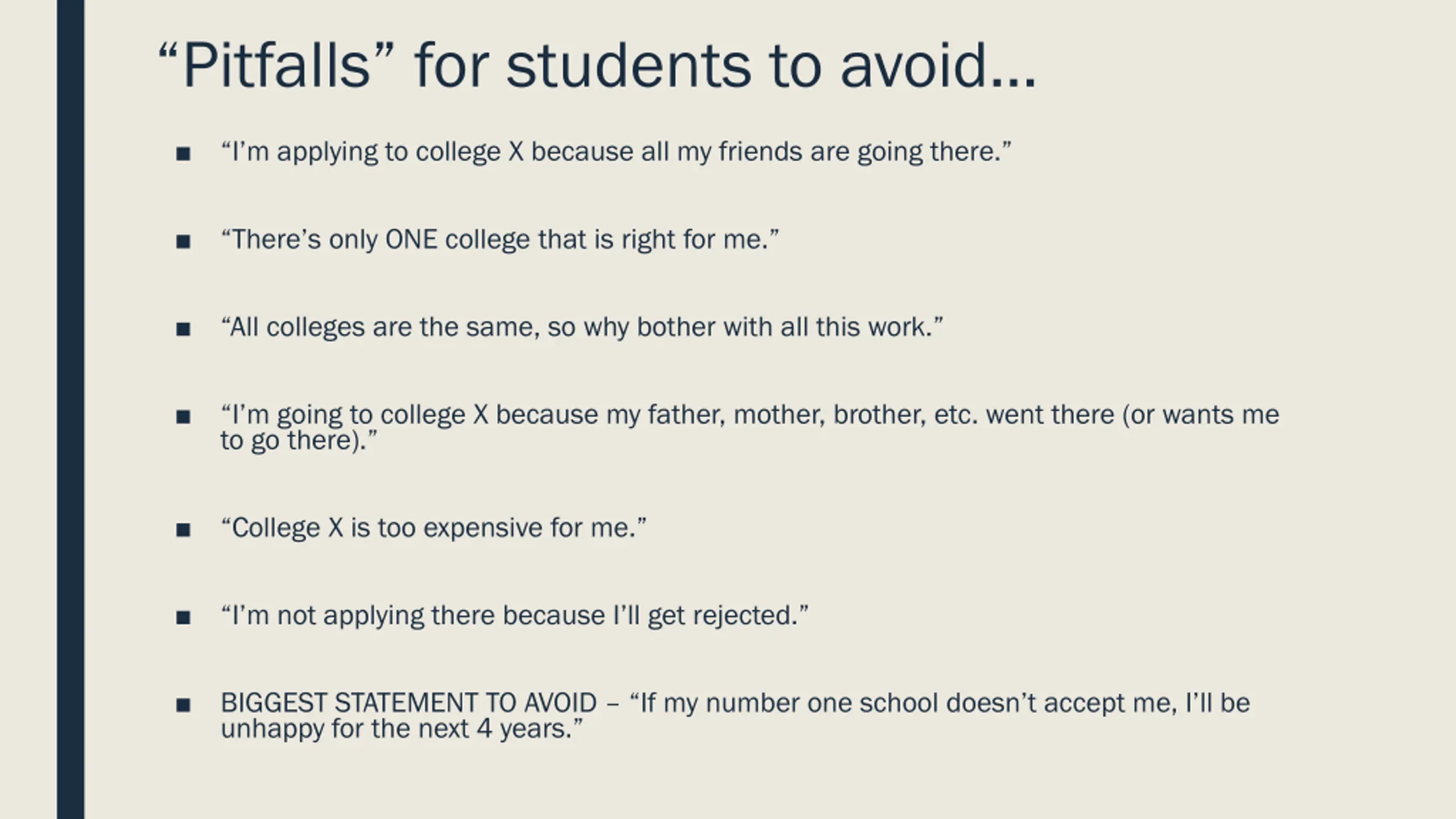Viewport: 1456px width, 819px height.
Task: Click the bullet square beside "I'm not applying there"
Action: tap(183, 618)
